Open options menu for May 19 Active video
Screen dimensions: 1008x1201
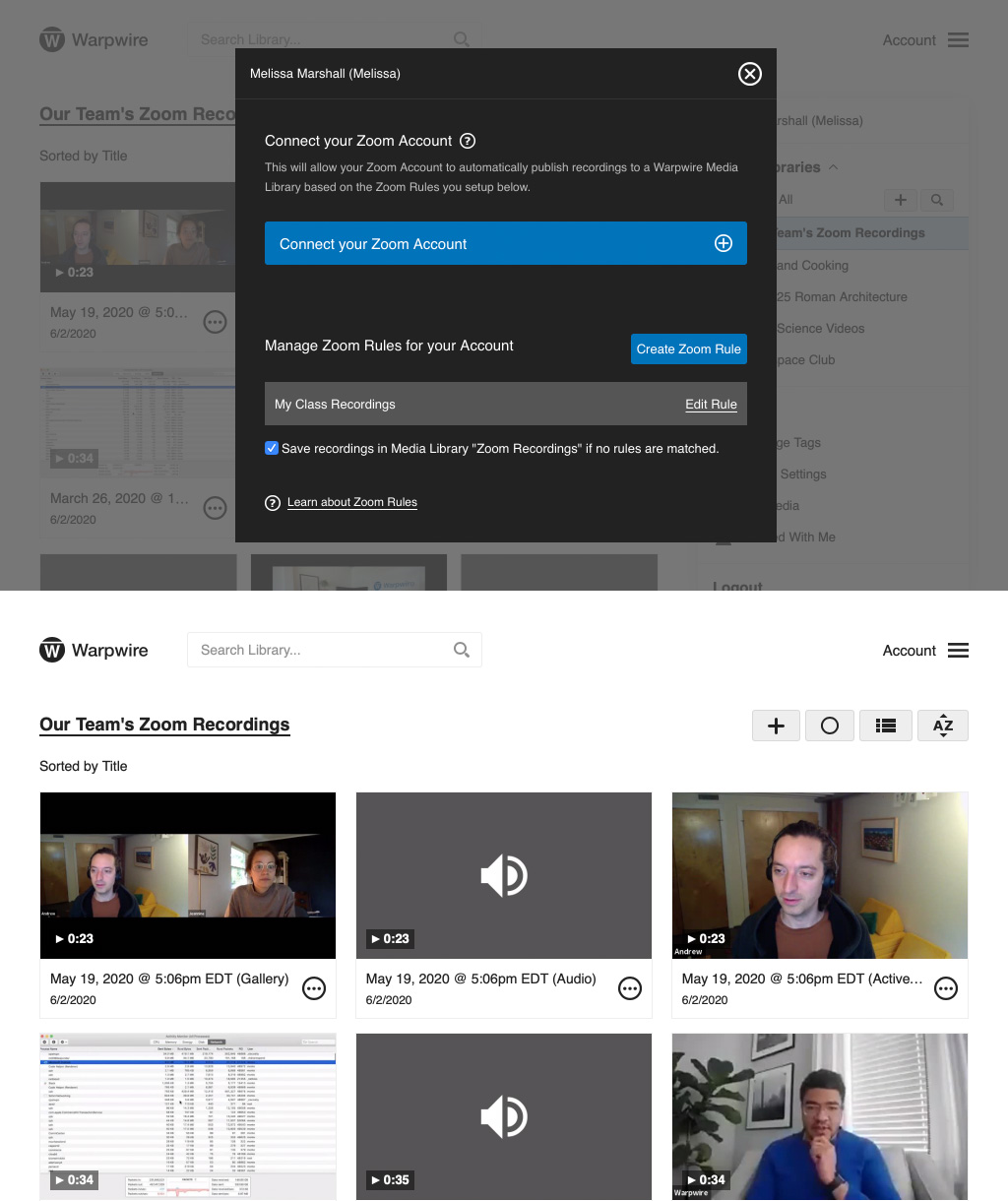pyautogui.click(x=946, y=988)
